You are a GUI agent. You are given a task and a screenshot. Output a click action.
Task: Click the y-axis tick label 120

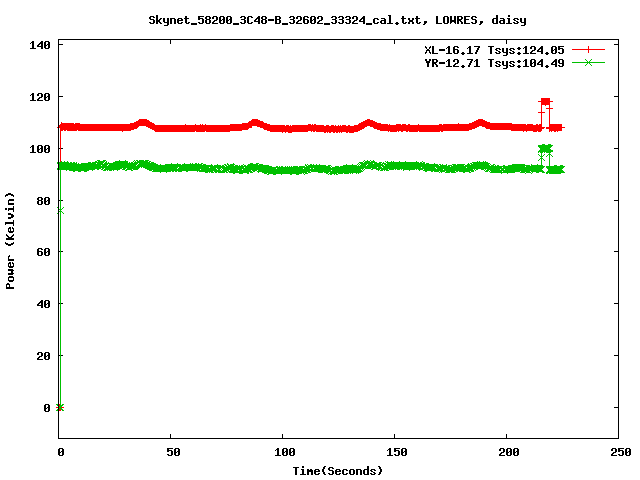[40, 97]
